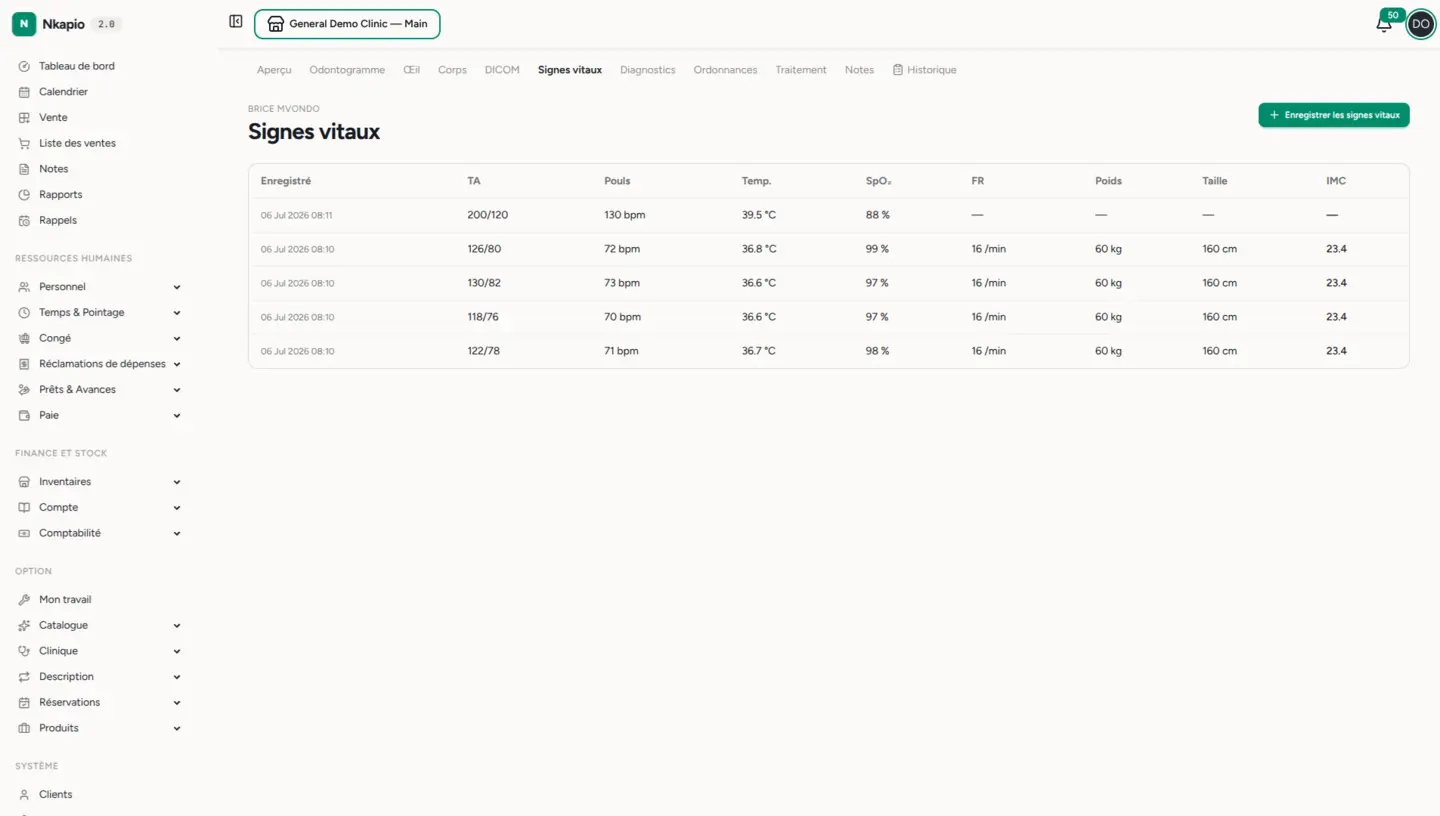Open the Diagnostics tab
Screen dimensions: 1440x816
pos(648,70)
